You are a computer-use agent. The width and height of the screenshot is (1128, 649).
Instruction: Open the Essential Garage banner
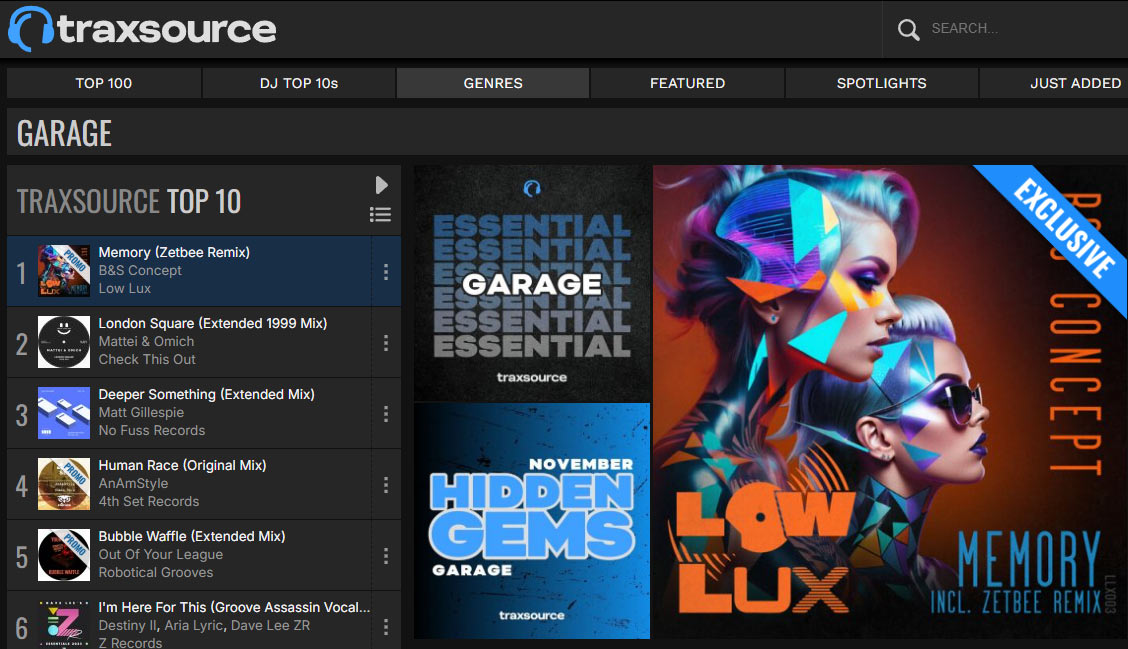tap(532, 283)
